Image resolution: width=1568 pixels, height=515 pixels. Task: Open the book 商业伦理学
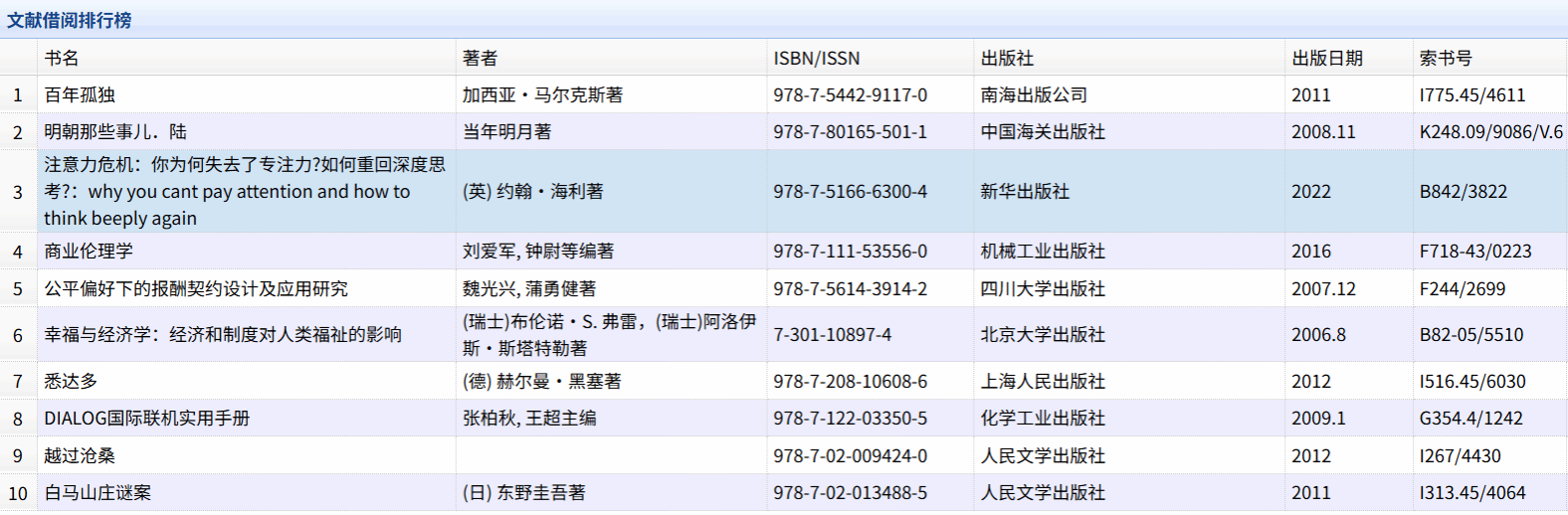pyautogui.click(x=89, y=252)
